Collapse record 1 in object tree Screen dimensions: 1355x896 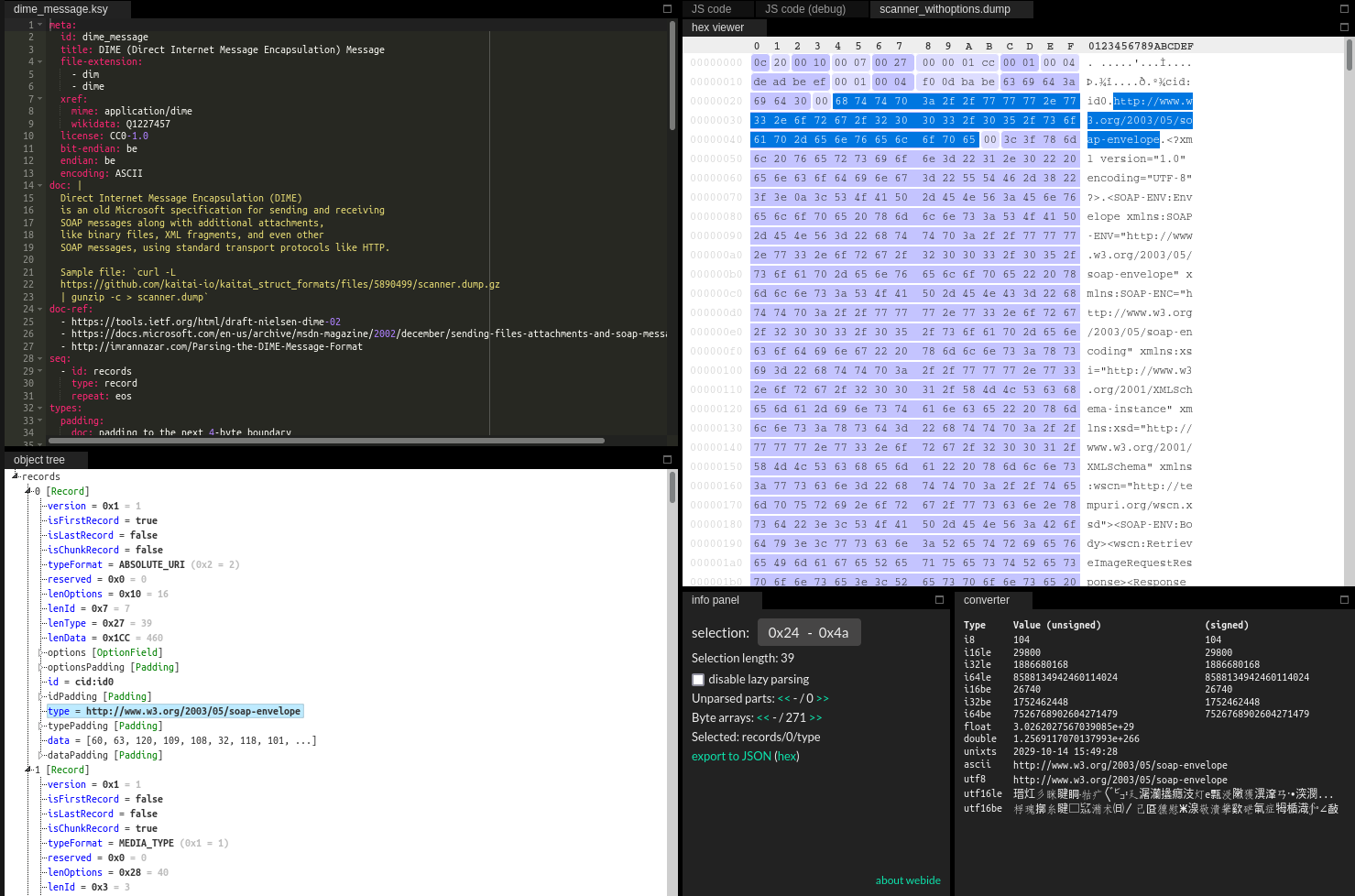[x=27, y=770]
